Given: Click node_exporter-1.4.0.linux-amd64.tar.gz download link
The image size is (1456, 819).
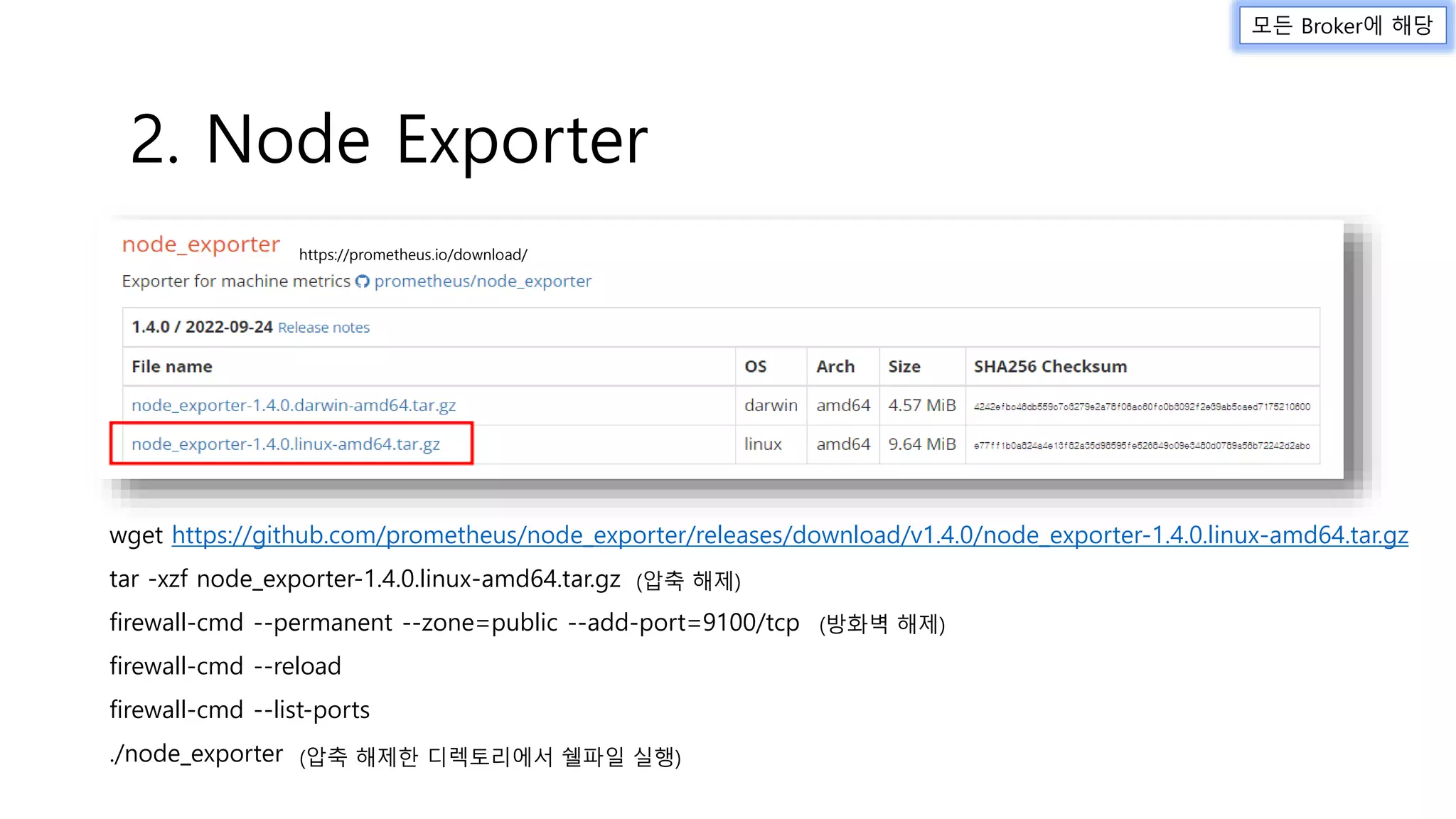Looking at the screenshot, I should (285, 444).
